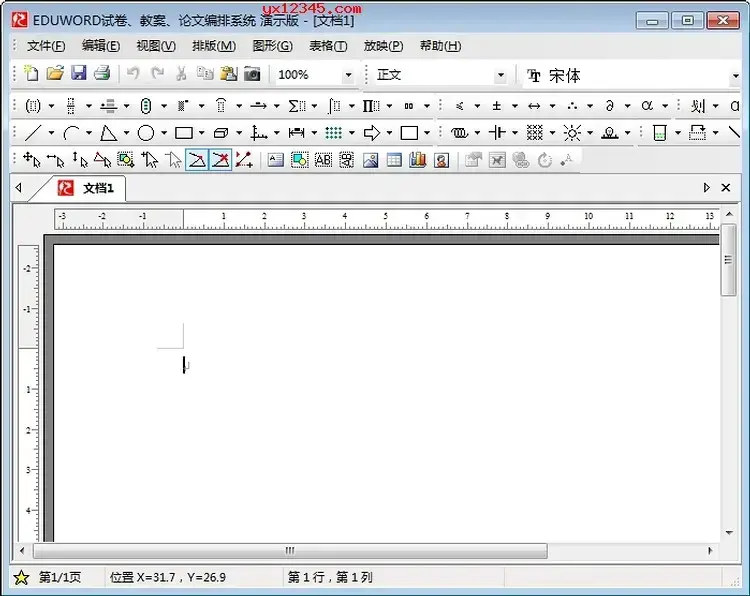Screen dimensions: 750x596
Task: Click the document page editing area
Action: pos(386,393)
